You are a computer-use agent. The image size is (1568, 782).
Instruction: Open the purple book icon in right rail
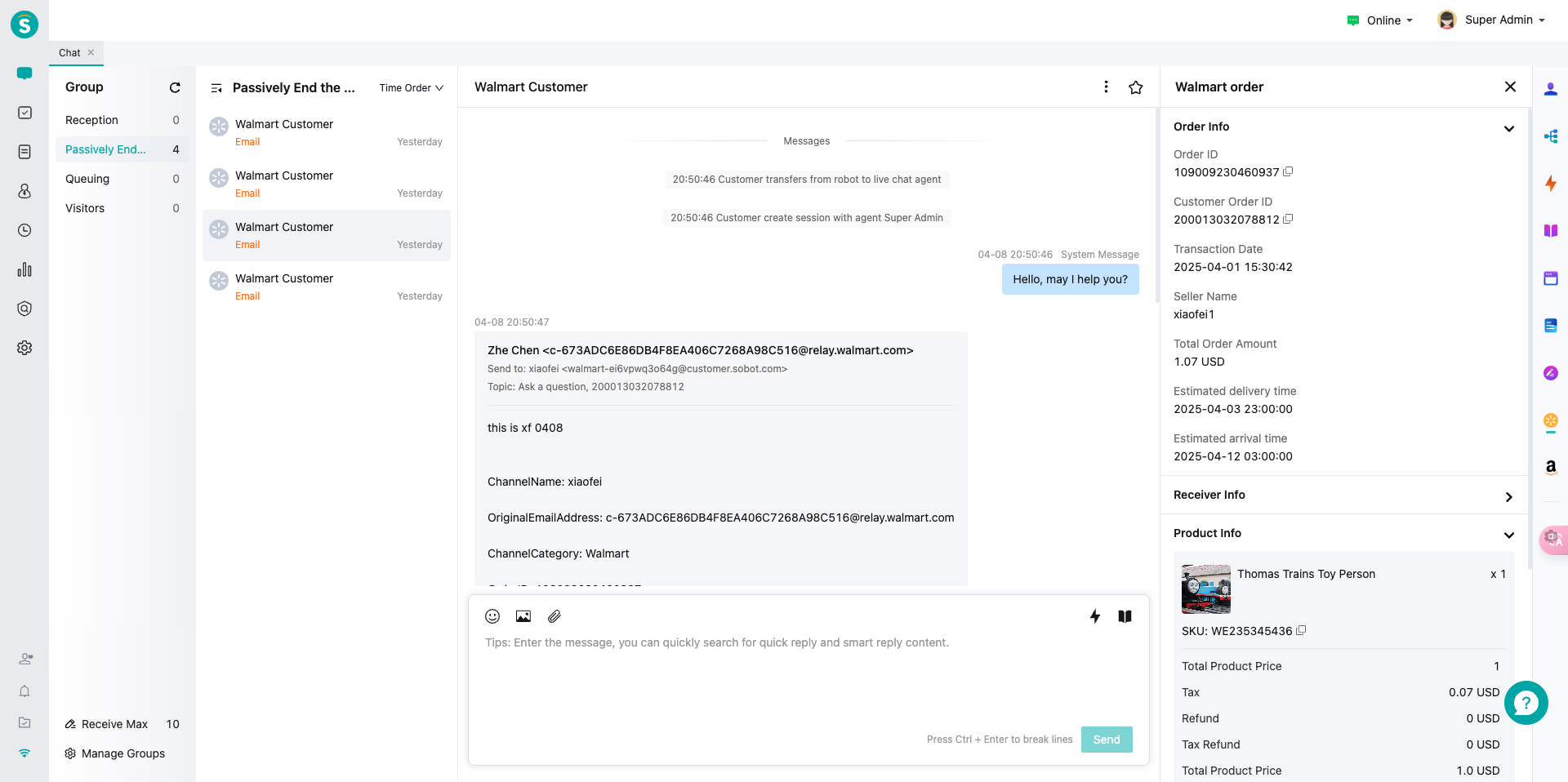click(x=1551, y=231)
